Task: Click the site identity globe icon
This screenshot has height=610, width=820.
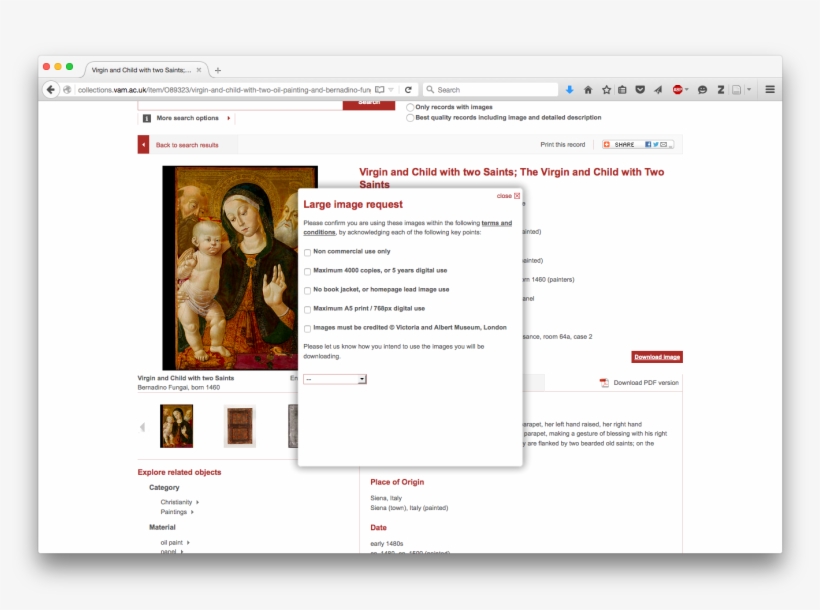Action: 67,89
